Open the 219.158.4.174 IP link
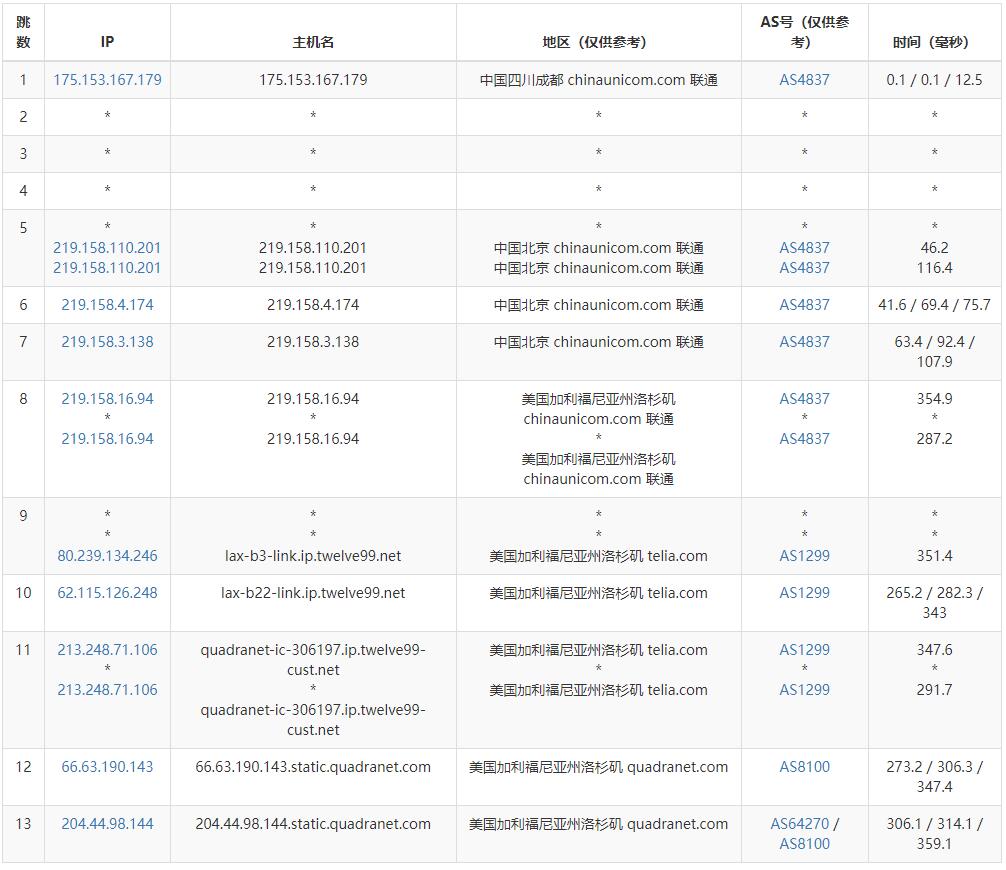Image resolution: width=1006 pixels, height=870 pixels. 107,305
